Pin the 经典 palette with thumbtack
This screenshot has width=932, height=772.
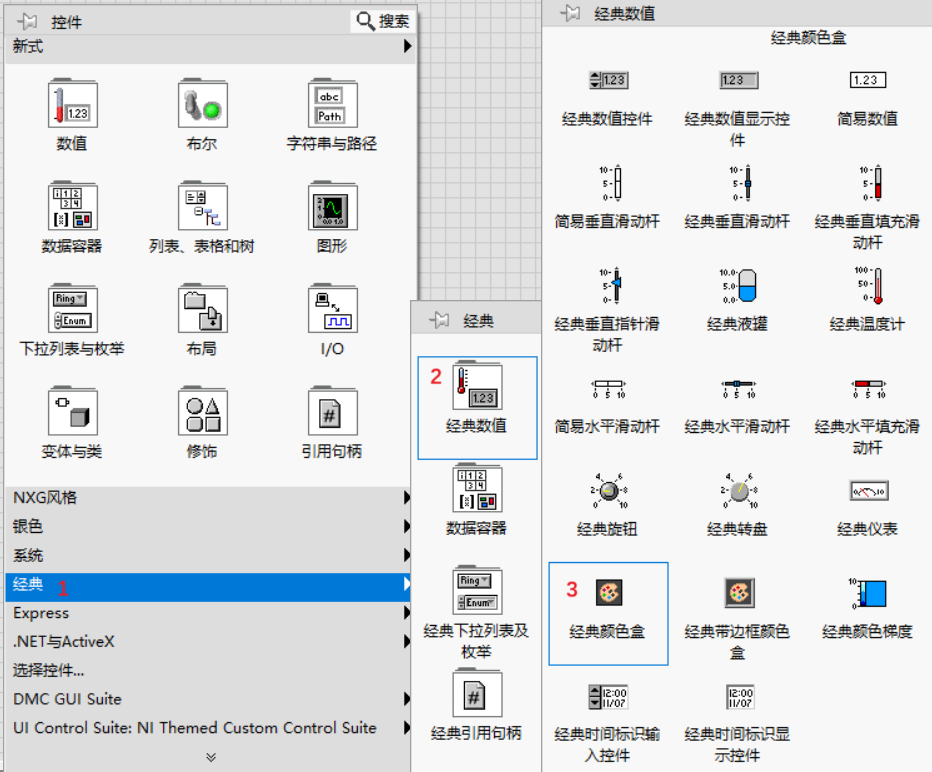[x=439, y=320]
